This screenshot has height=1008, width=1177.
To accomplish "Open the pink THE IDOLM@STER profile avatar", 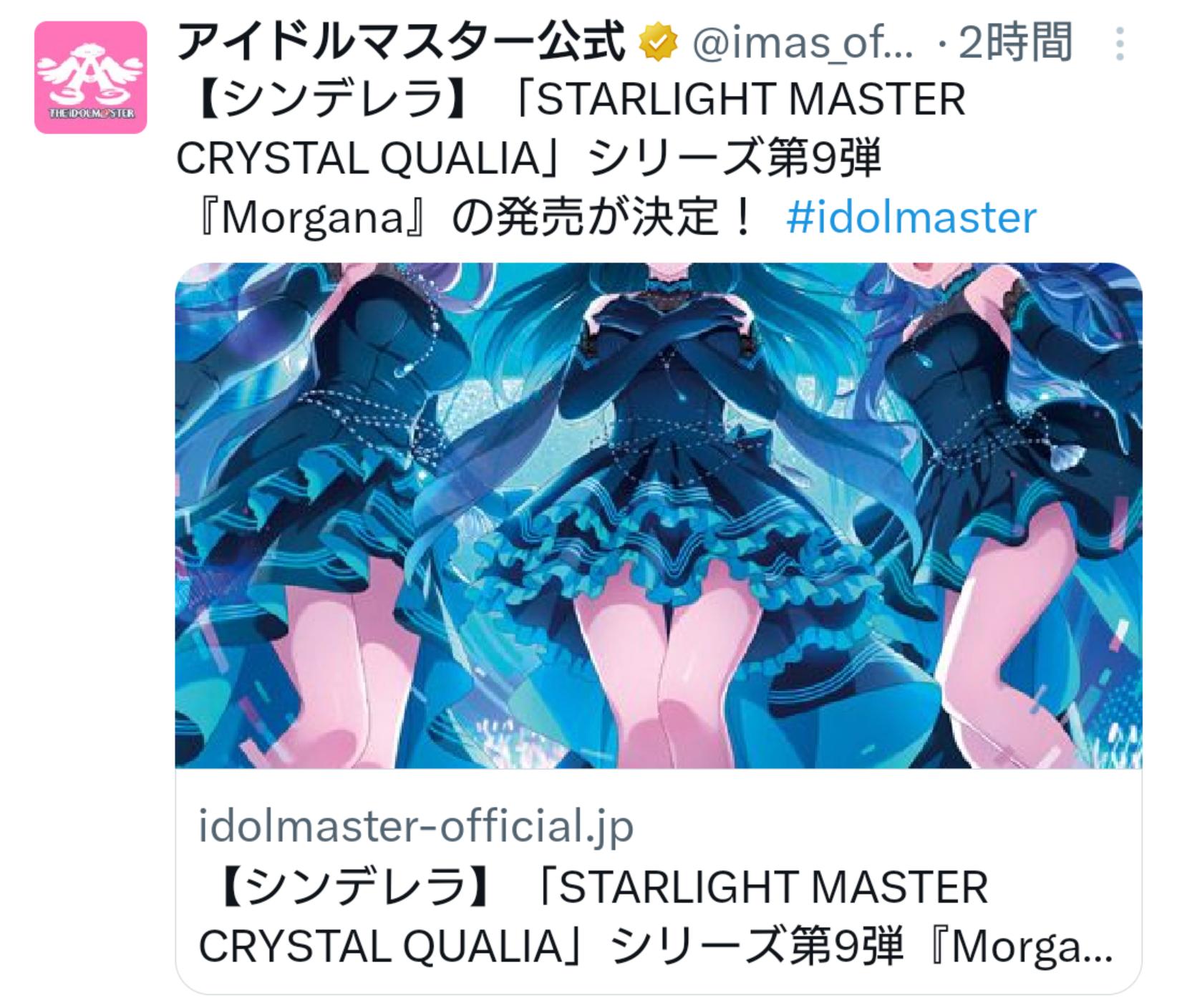I will coord(90,77).
